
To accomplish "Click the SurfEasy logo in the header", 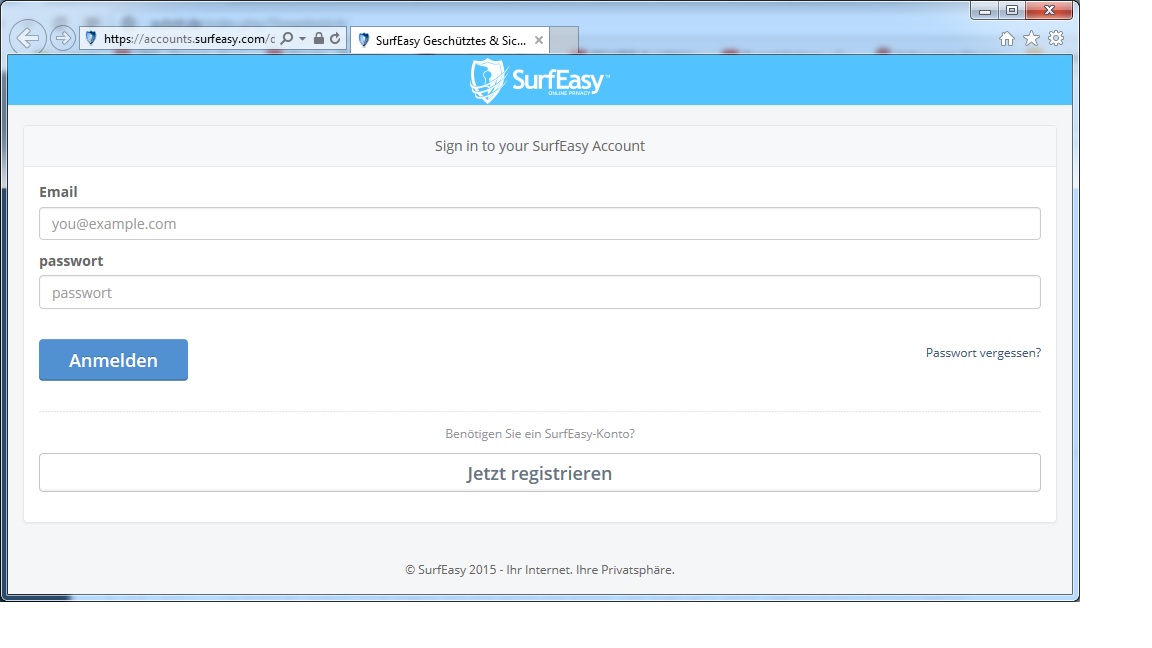I will (x=539, y=81).
